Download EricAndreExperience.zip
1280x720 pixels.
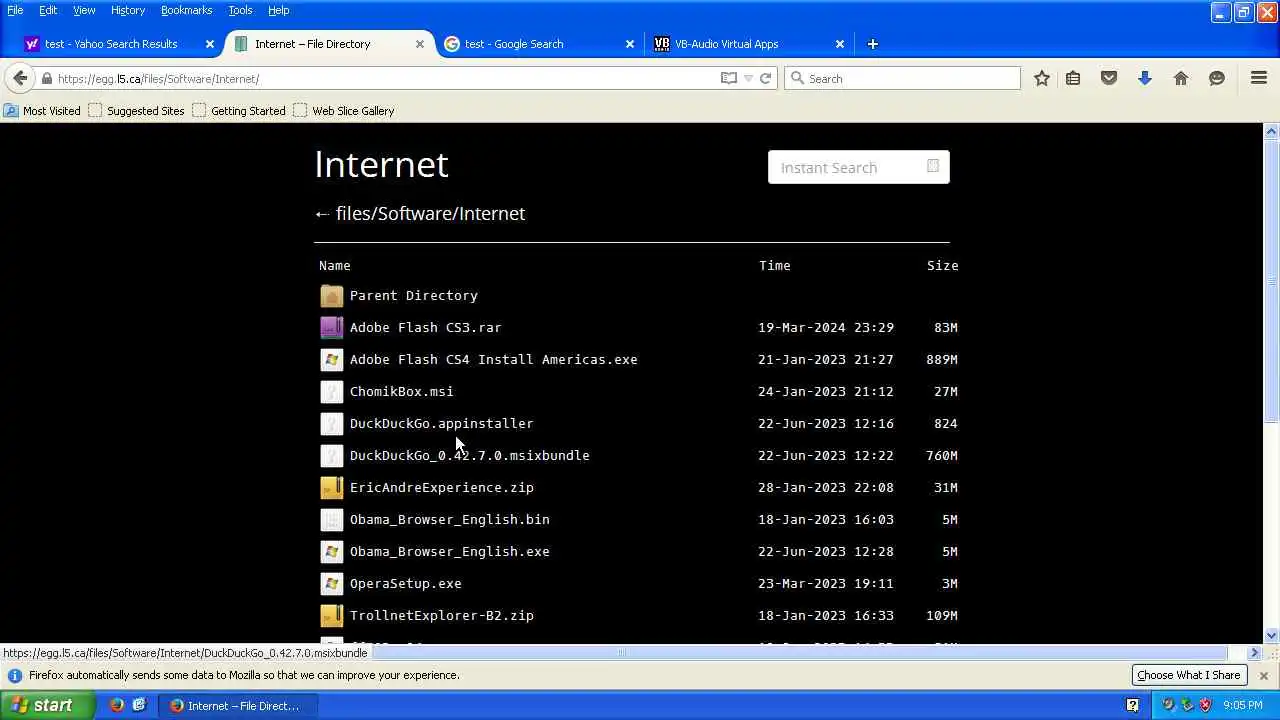(441, 487)
